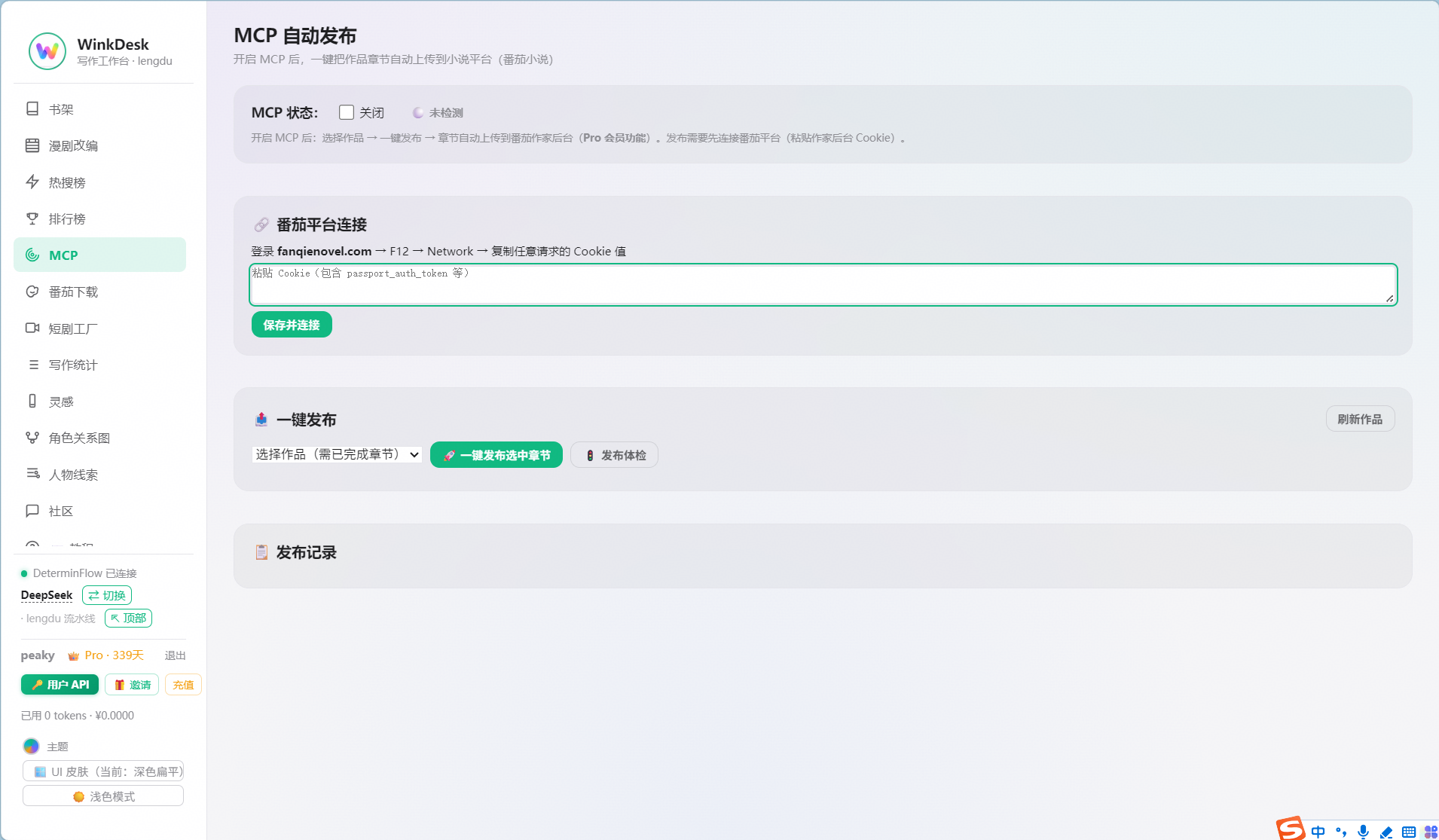Click the 发布记录 section heading
1439x840 pixels.
coord(307,552)
